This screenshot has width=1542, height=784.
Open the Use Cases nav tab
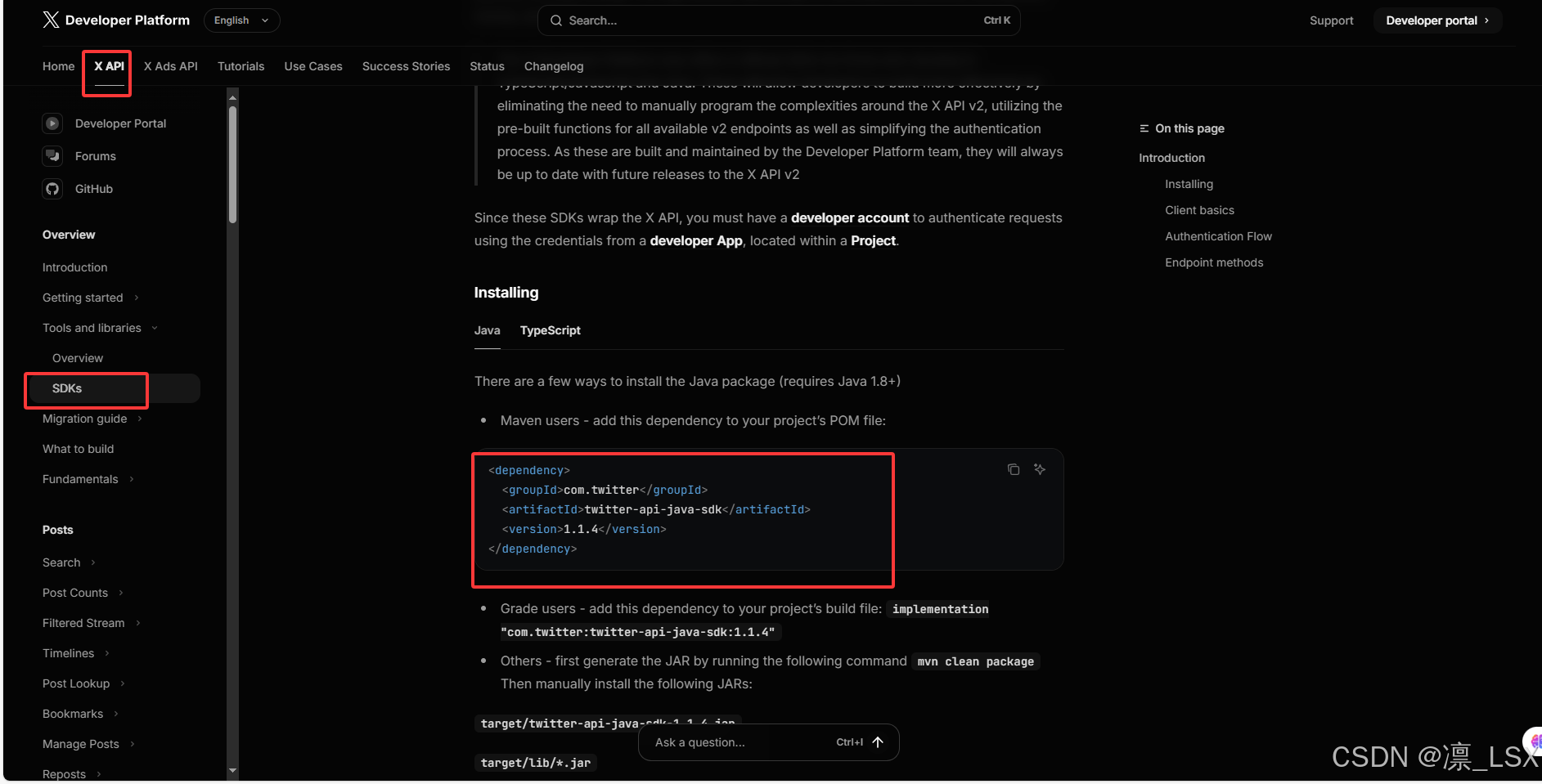pyautogui.click(x=313, y=66)
